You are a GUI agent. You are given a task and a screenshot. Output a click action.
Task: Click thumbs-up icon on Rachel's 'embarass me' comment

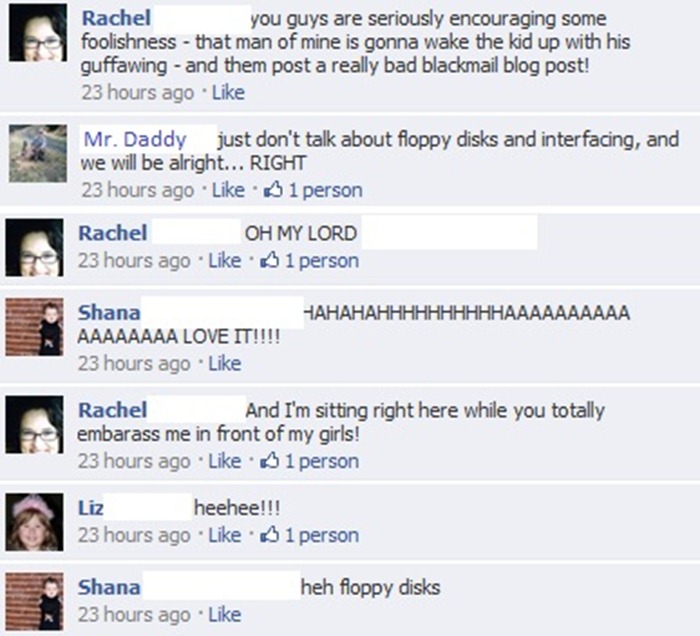(270, 461)
